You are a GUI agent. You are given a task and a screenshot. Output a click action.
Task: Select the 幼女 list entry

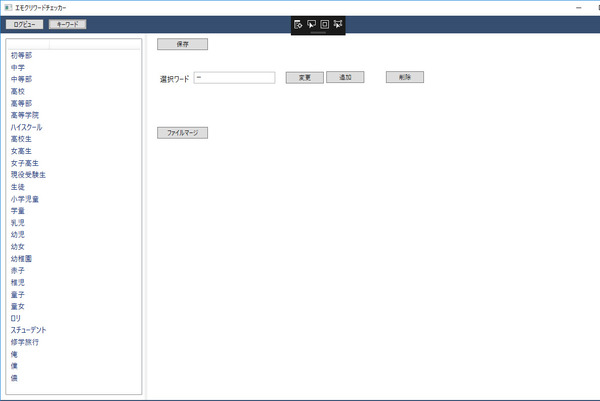point(18,247)
